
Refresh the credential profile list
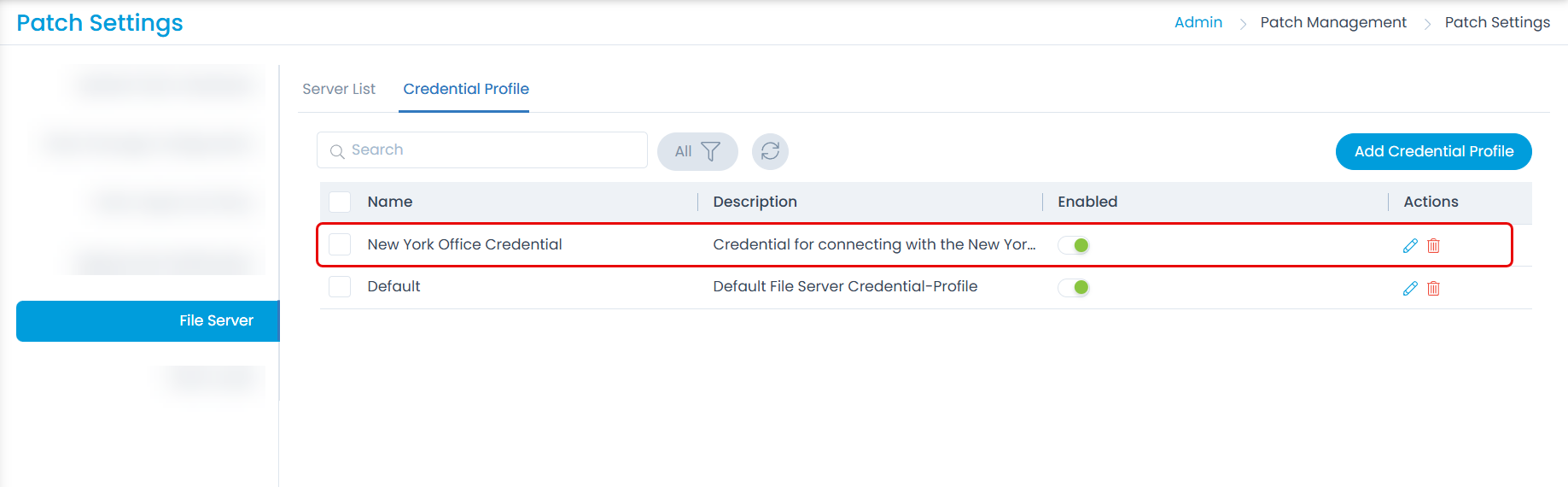770,151
